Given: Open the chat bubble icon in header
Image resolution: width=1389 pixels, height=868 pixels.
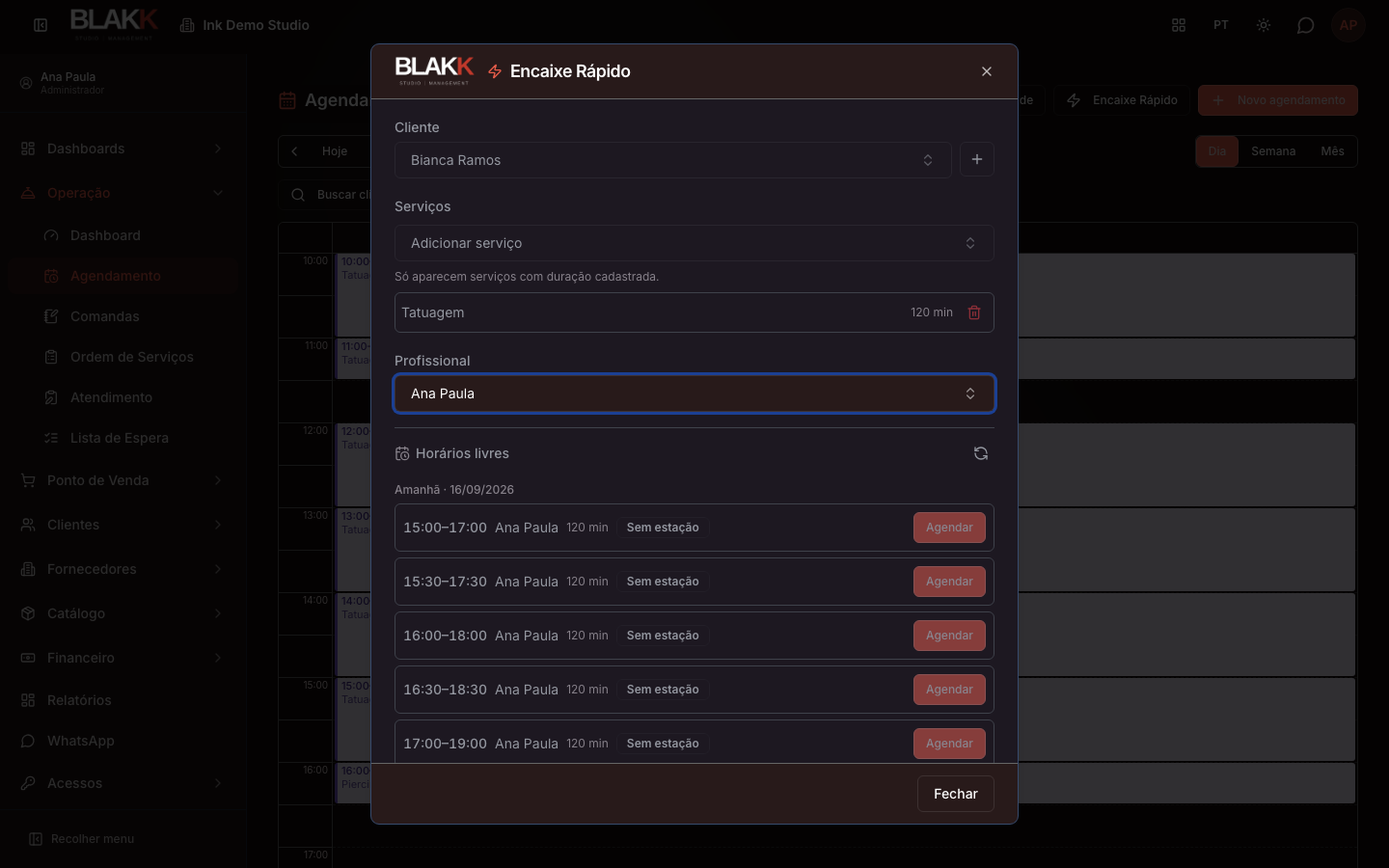Looking at the screenshot, I should pyautogui.click(x=1306, y=25).
